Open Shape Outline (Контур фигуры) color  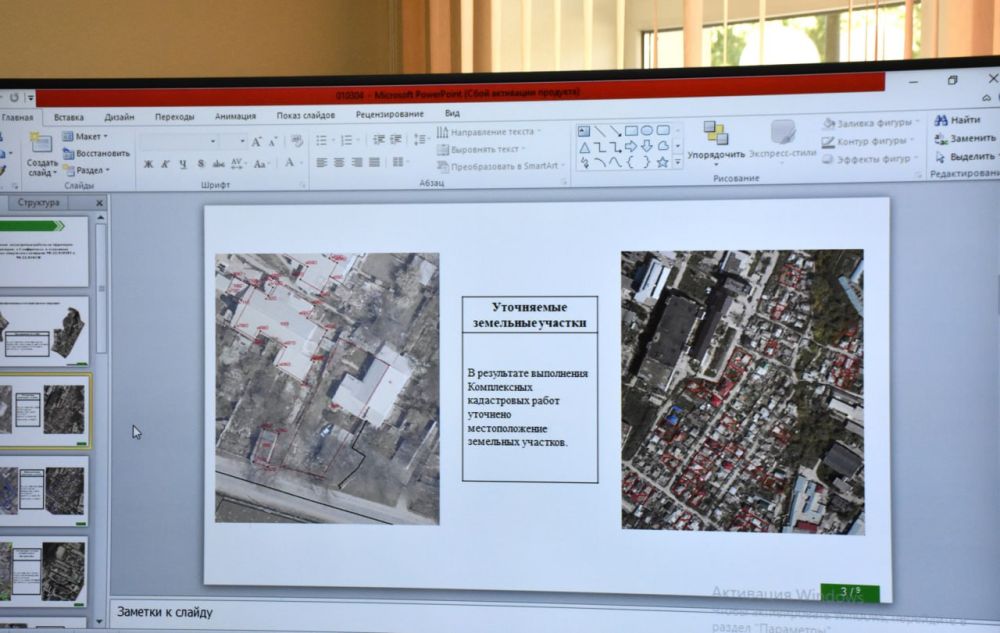point(868,142)
